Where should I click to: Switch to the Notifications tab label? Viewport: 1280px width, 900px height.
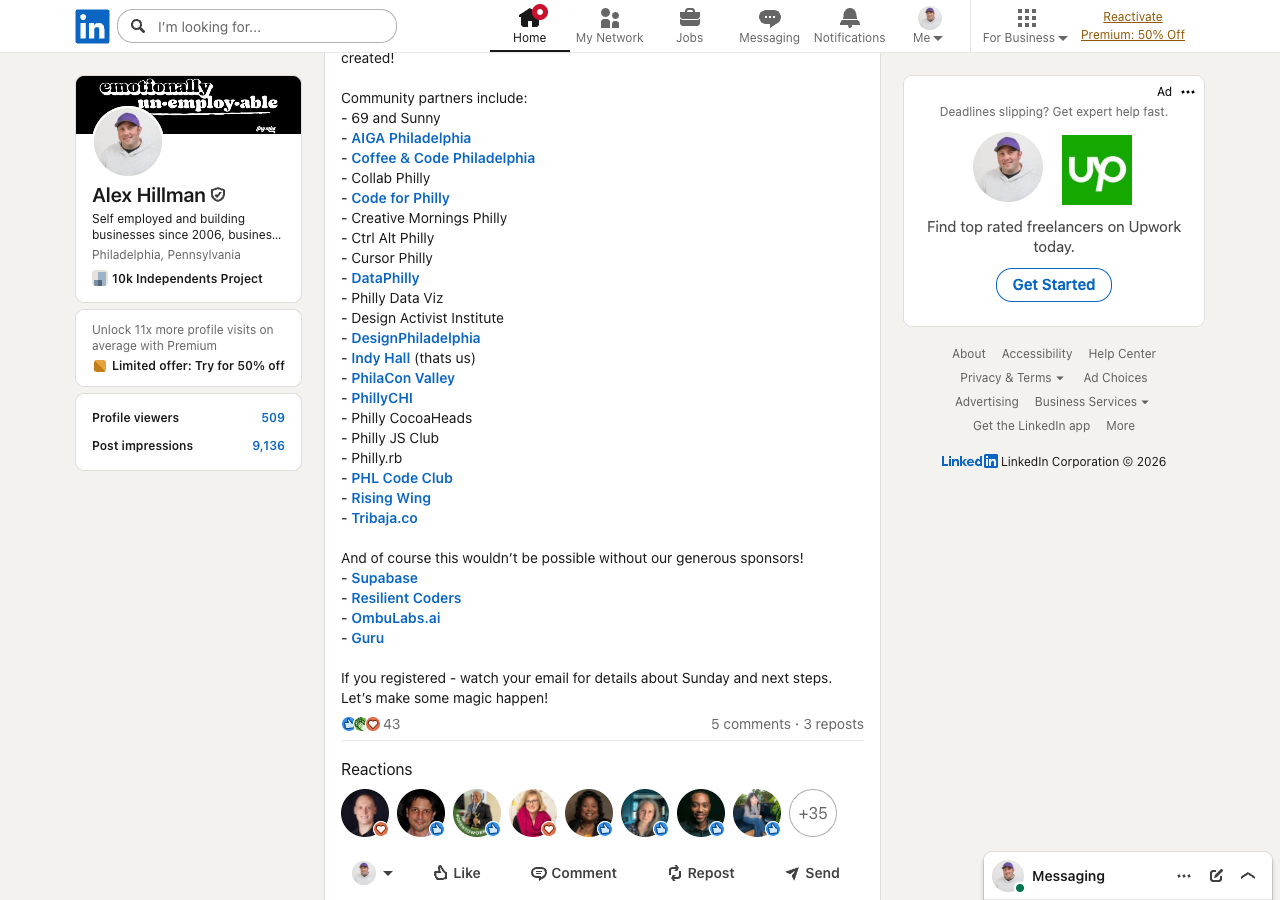point(849,38)
